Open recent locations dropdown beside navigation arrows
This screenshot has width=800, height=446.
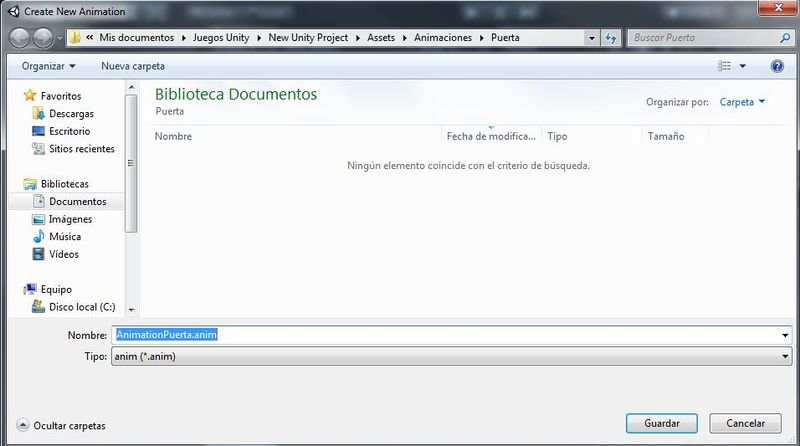60,38
